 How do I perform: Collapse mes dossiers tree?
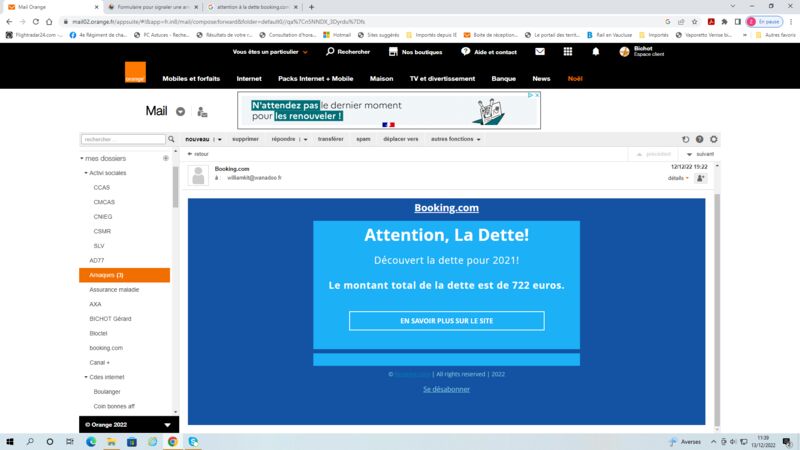click(82, 159)
